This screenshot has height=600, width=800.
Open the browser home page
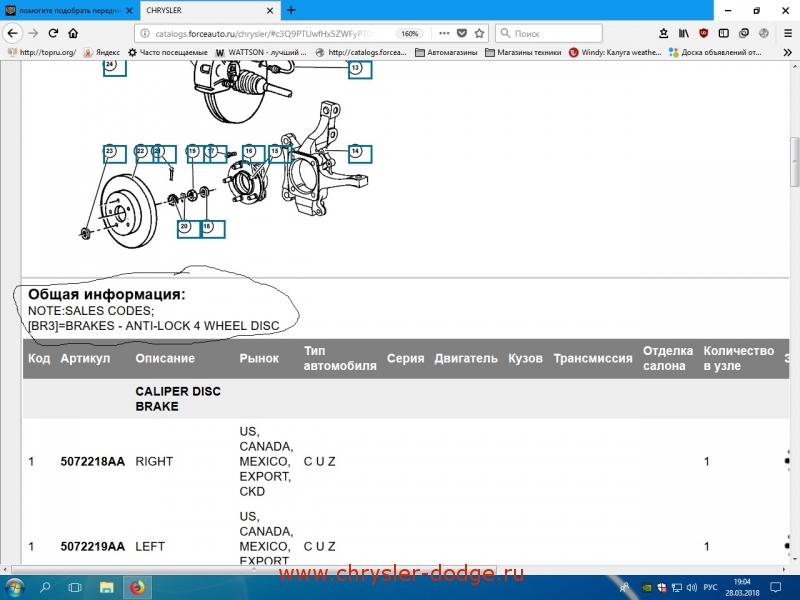coord(73,34)
